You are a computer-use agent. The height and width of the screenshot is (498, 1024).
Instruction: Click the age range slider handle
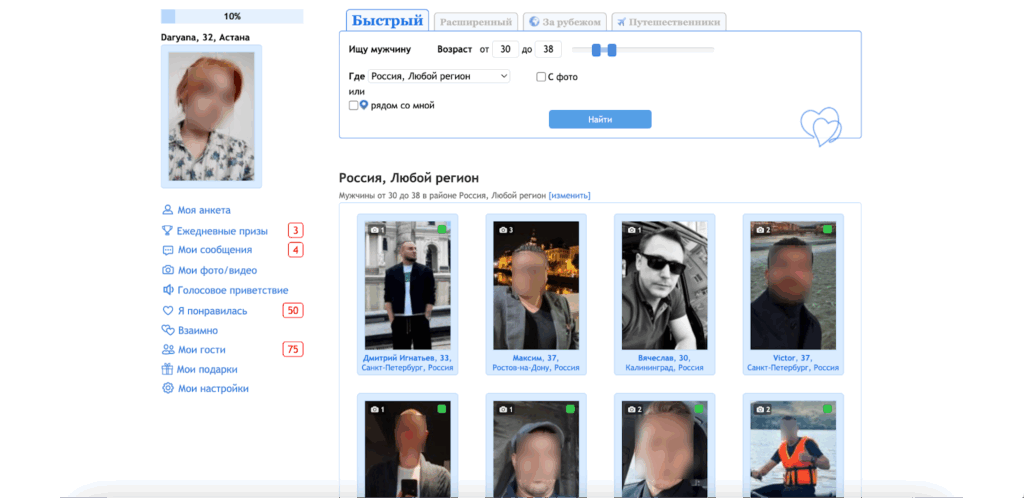596,49
